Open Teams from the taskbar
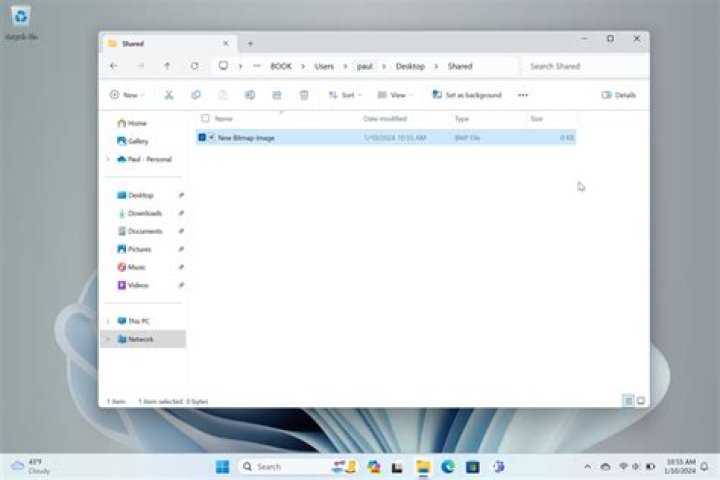This screenshot has width=720, height=480. tap(499, 467)
